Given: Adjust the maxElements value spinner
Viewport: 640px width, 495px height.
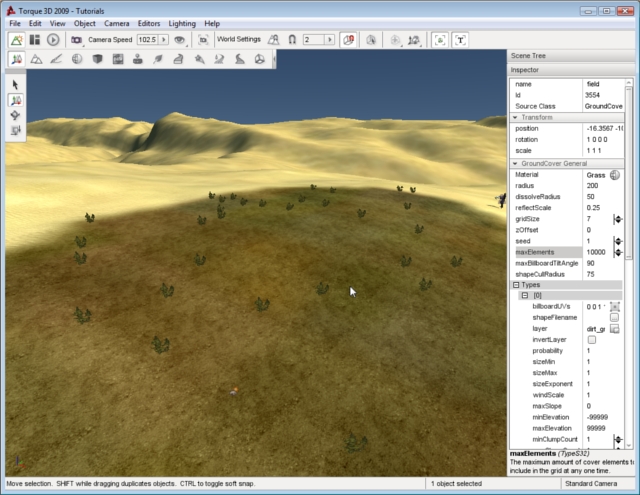Looking at the screenshot, I should [x=617, y=253].
